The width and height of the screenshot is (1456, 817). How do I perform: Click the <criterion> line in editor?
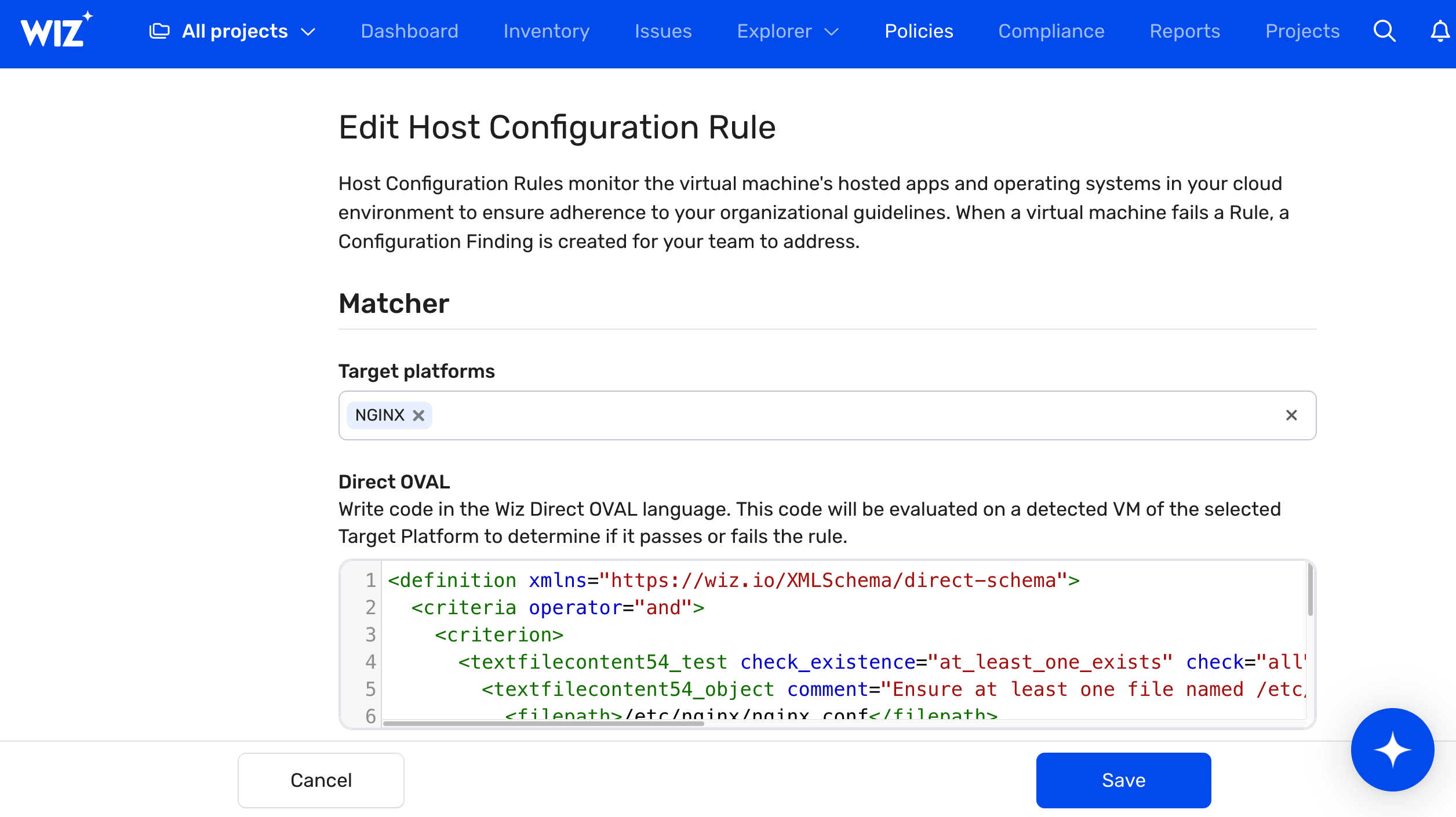[499, 634]
